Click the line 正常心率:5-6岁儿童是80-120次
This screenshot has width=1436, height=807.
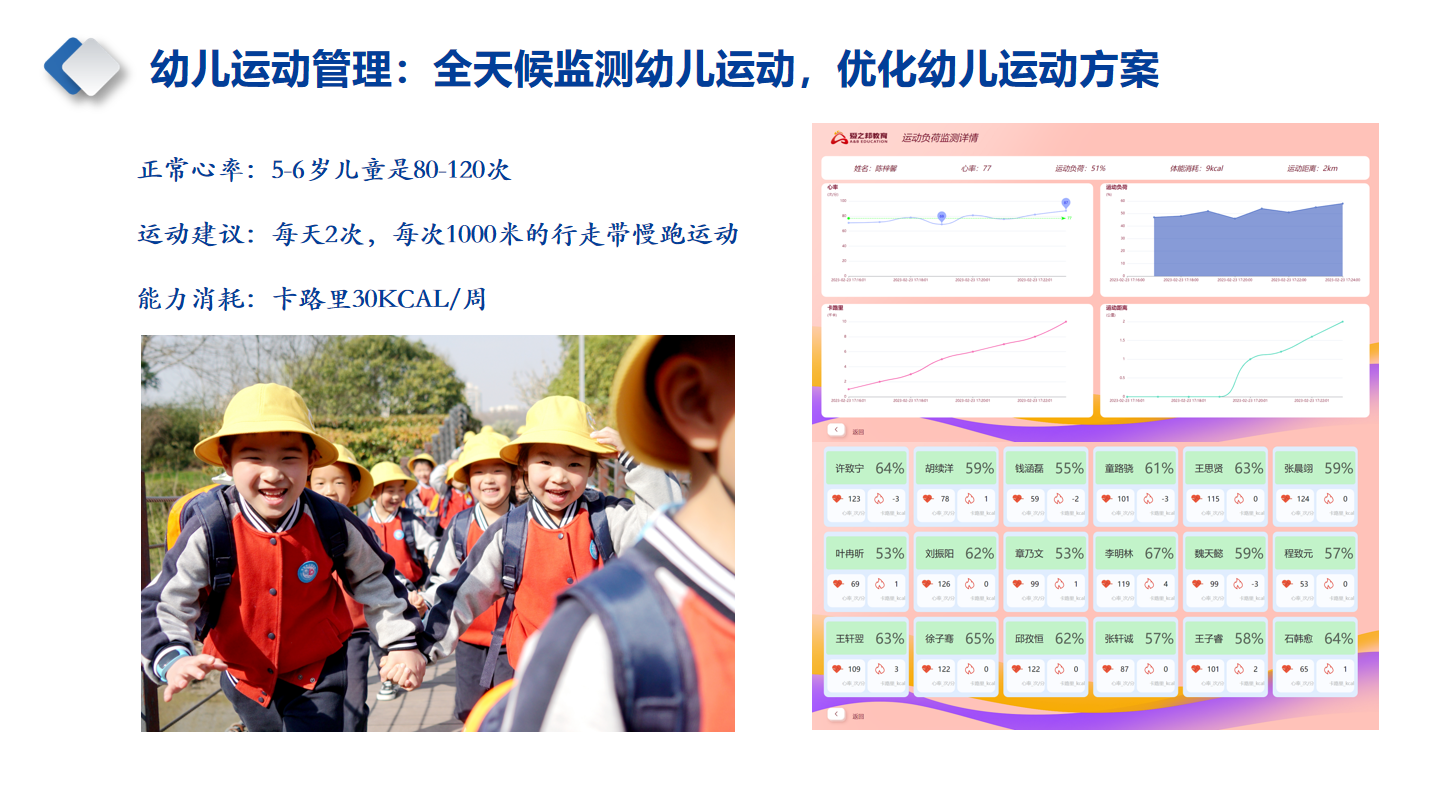325,170
